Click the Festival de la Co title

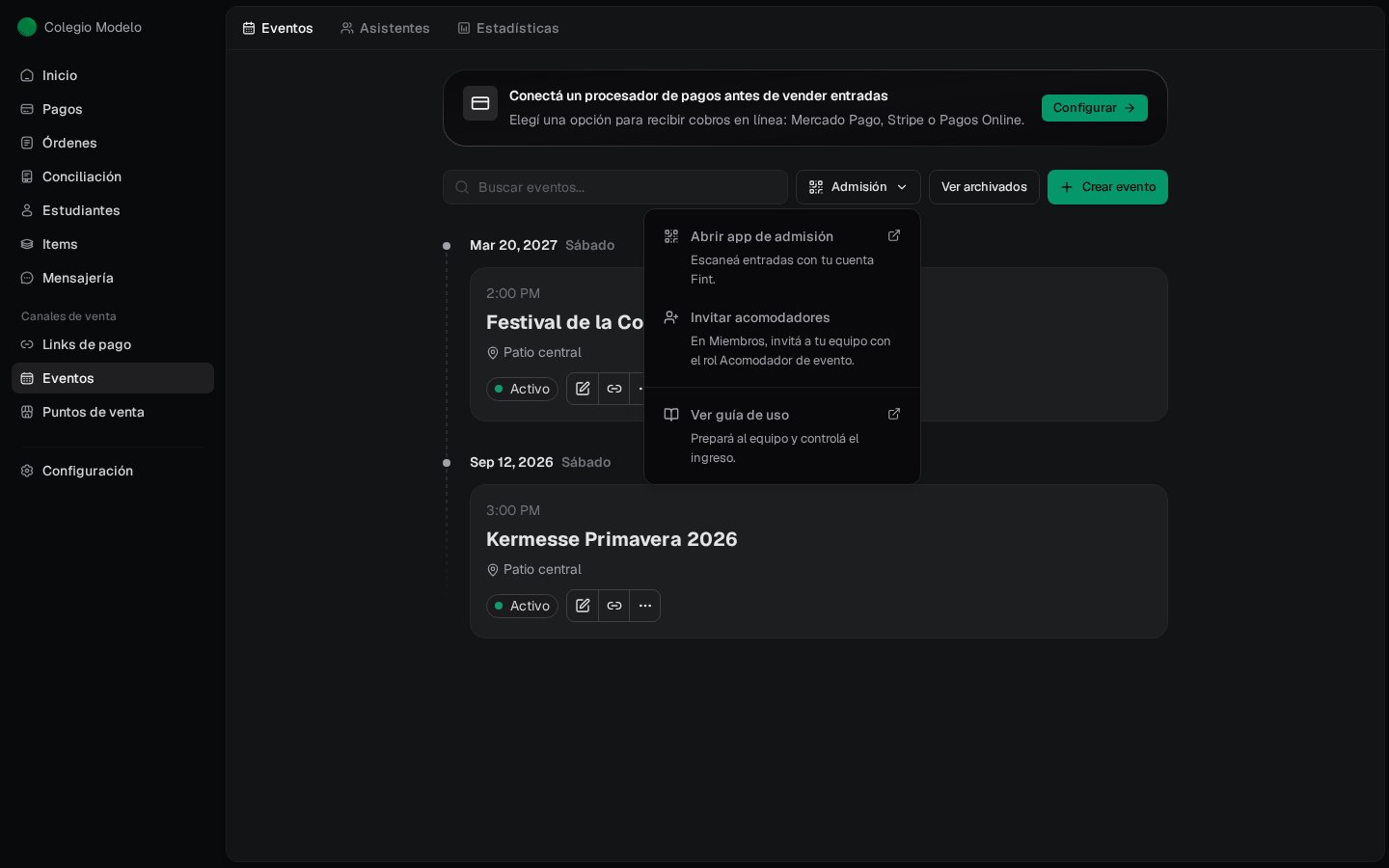(x=564, y=322)
